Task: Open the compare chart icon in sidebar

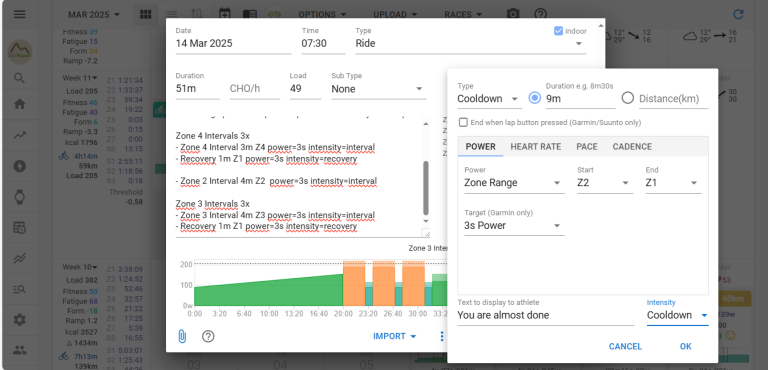Action: click(20, 258)
